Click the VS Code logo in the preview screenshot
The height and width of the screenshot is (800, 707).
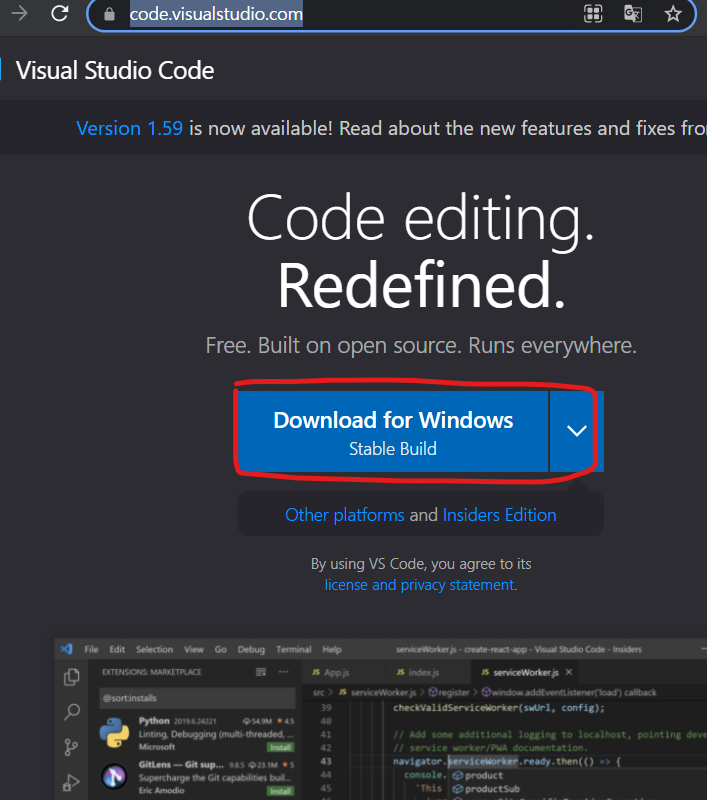(67, 649)
